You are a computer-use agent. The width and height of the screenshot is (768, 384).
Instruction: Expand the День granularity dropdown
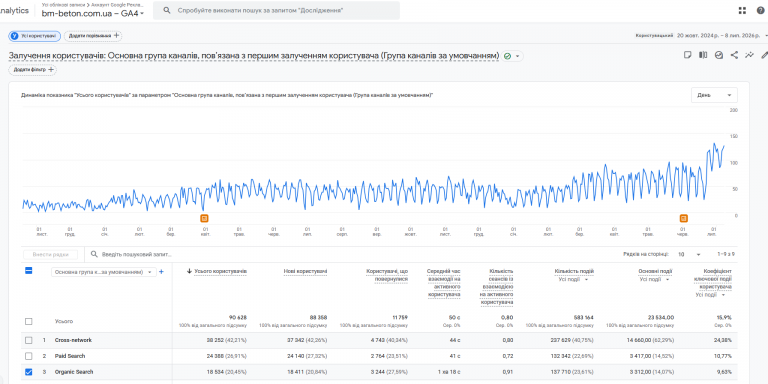click(x=714, y=95)
